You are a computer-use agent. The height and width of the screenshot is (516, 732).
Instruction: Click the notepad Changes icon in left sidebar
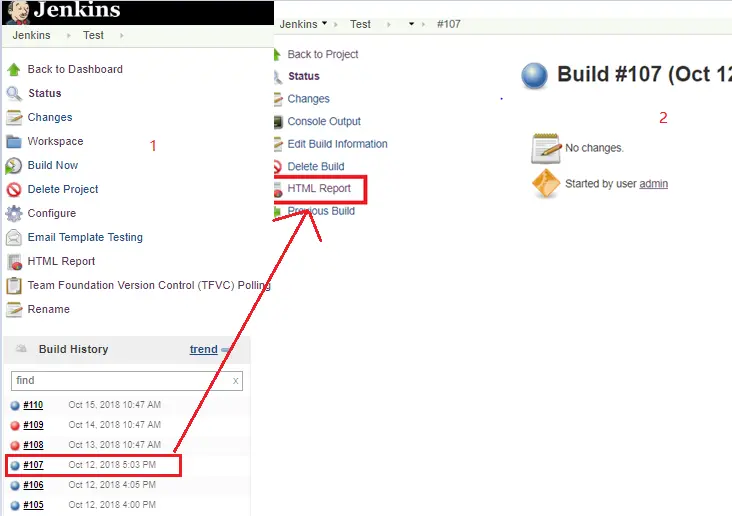(x=14, y=117)
